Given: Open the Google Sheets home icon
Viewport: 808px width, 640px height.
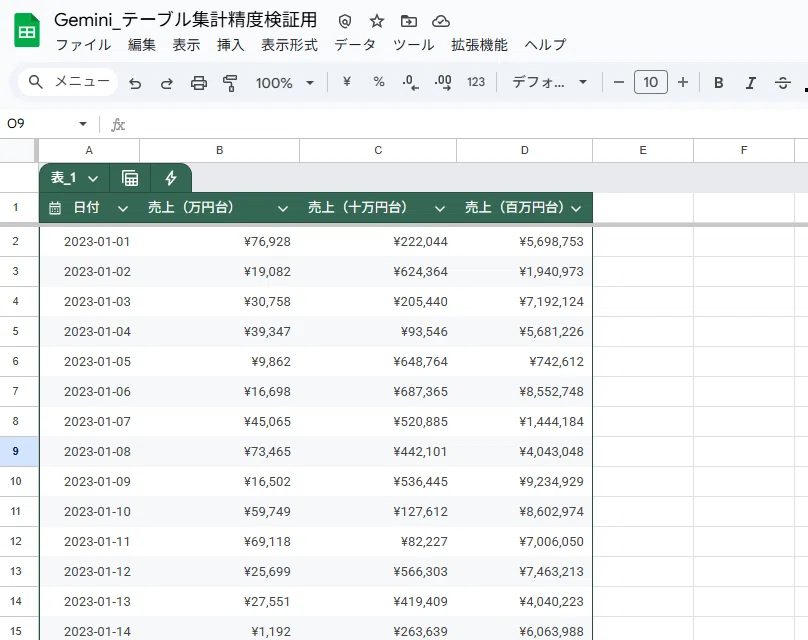Looking at the screenshot, I should pyautogui.click(x=27, y=30).
